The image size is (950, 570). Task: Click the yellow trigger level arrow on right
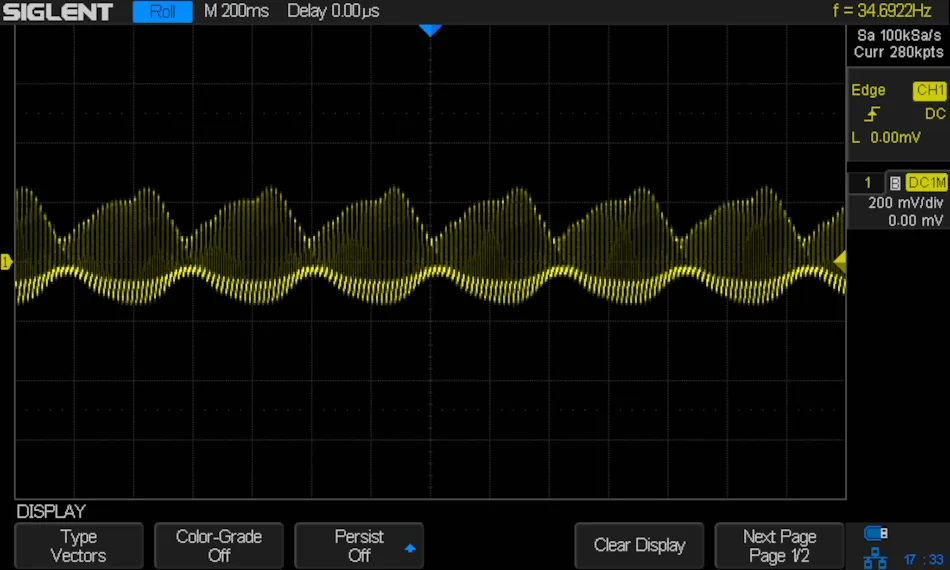840,262
